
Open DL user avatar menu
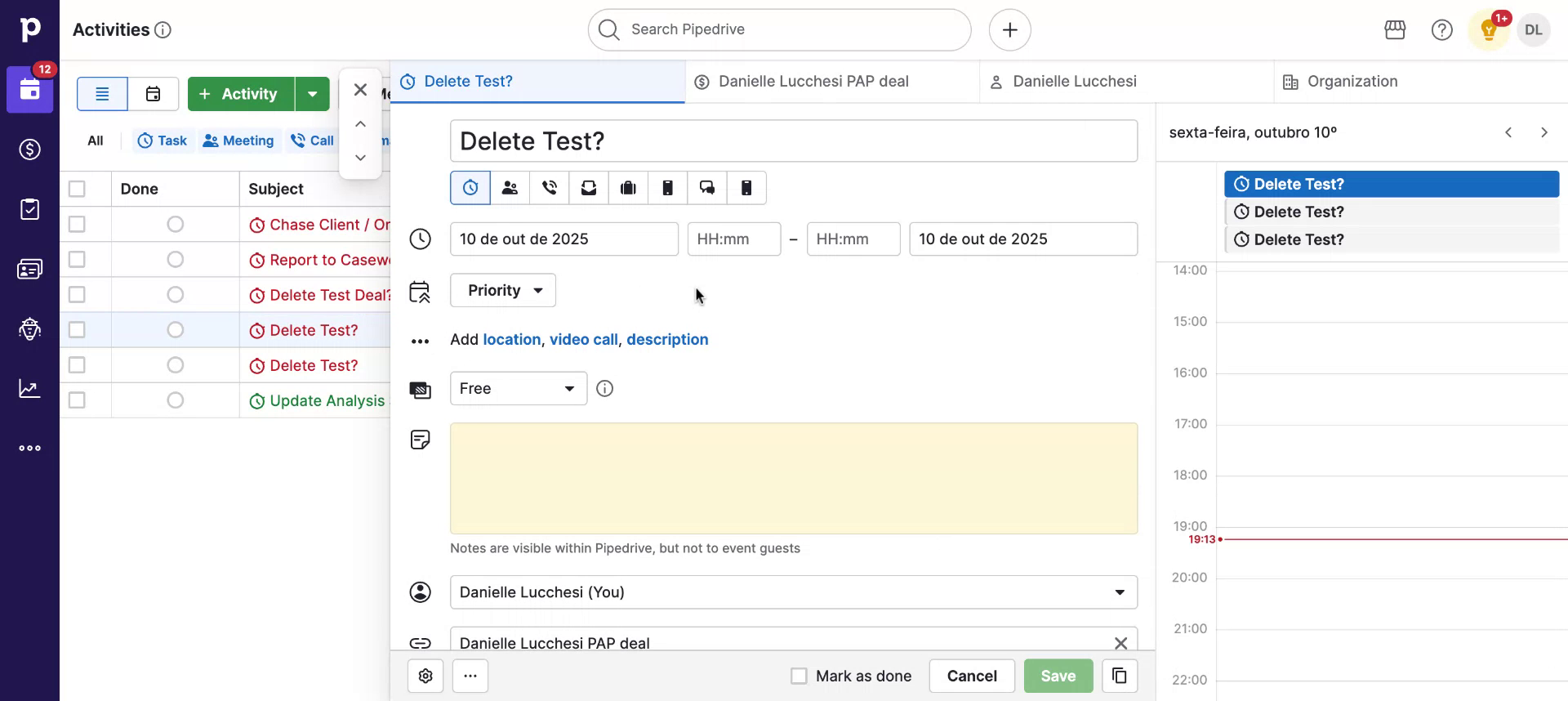[x=1534, y=30]
